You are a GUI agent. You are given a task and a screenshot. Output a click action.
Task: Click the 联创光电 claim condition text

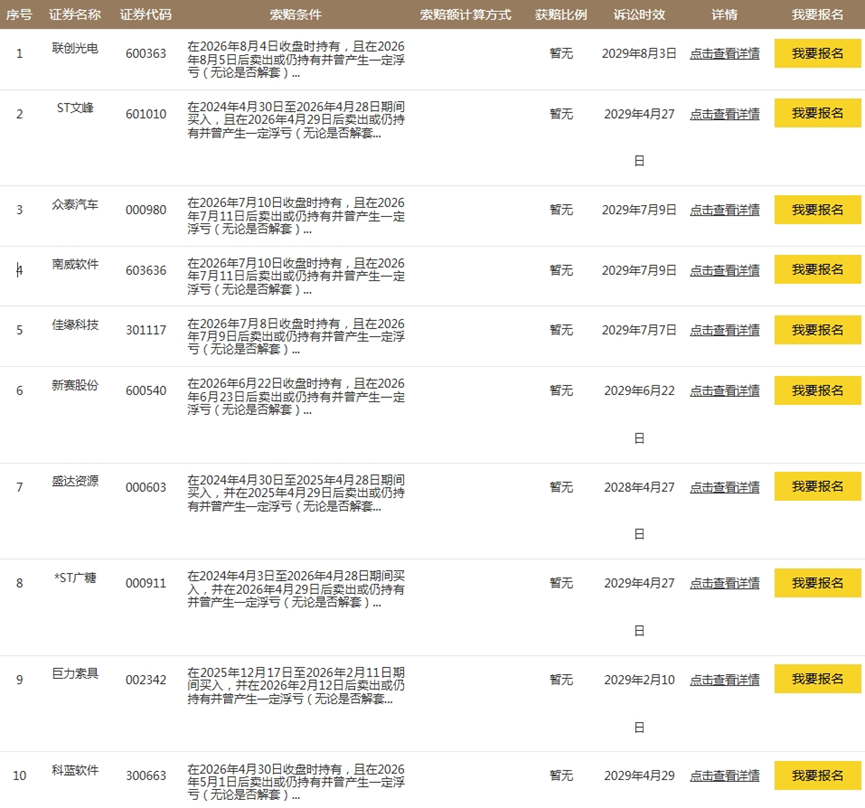coord(296,59)
